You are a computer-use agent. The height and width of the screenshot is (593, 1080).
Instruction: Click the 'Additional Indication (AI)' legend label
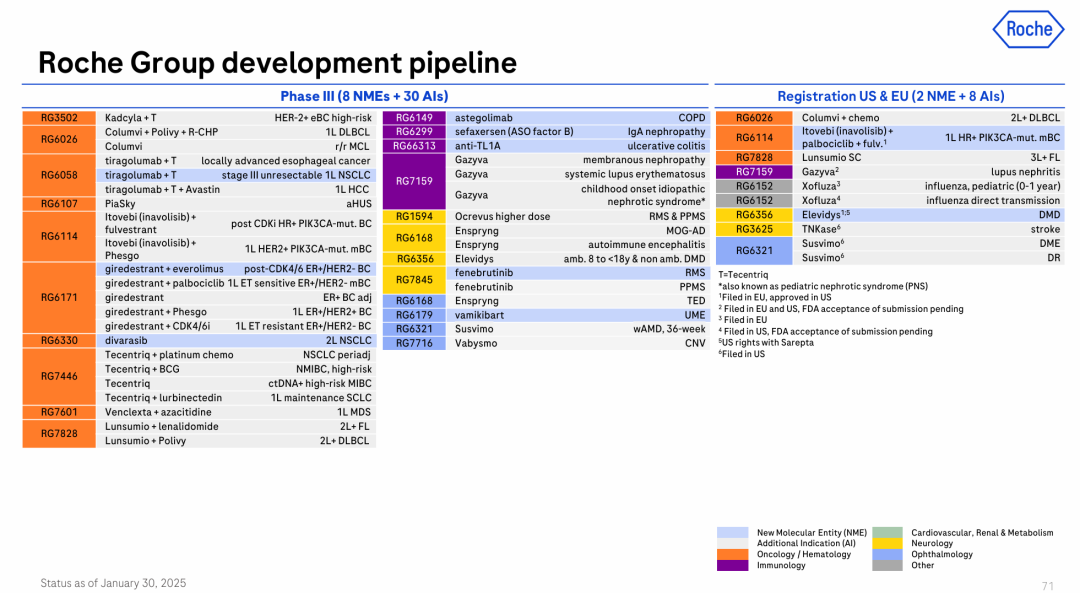coord(806,543)
